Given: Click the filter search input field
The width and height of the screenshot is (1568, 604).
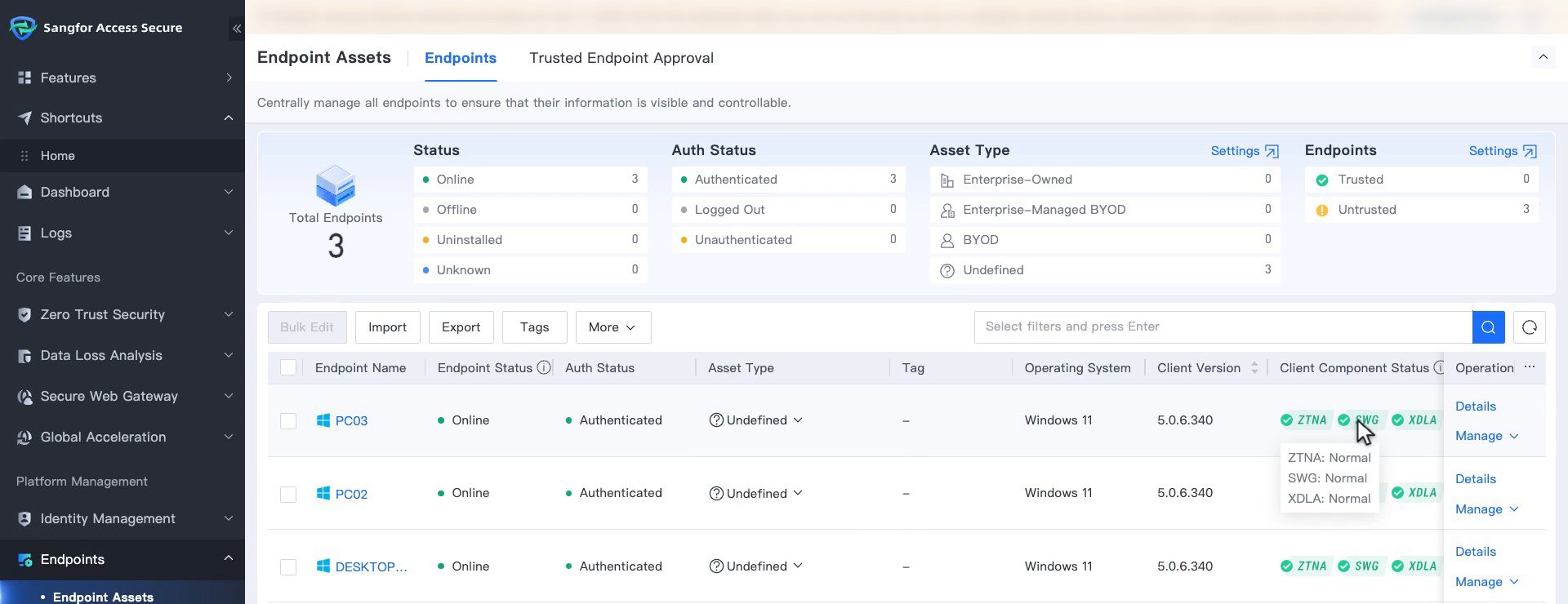Looking at the screenshot, I should pos(1223,327).
